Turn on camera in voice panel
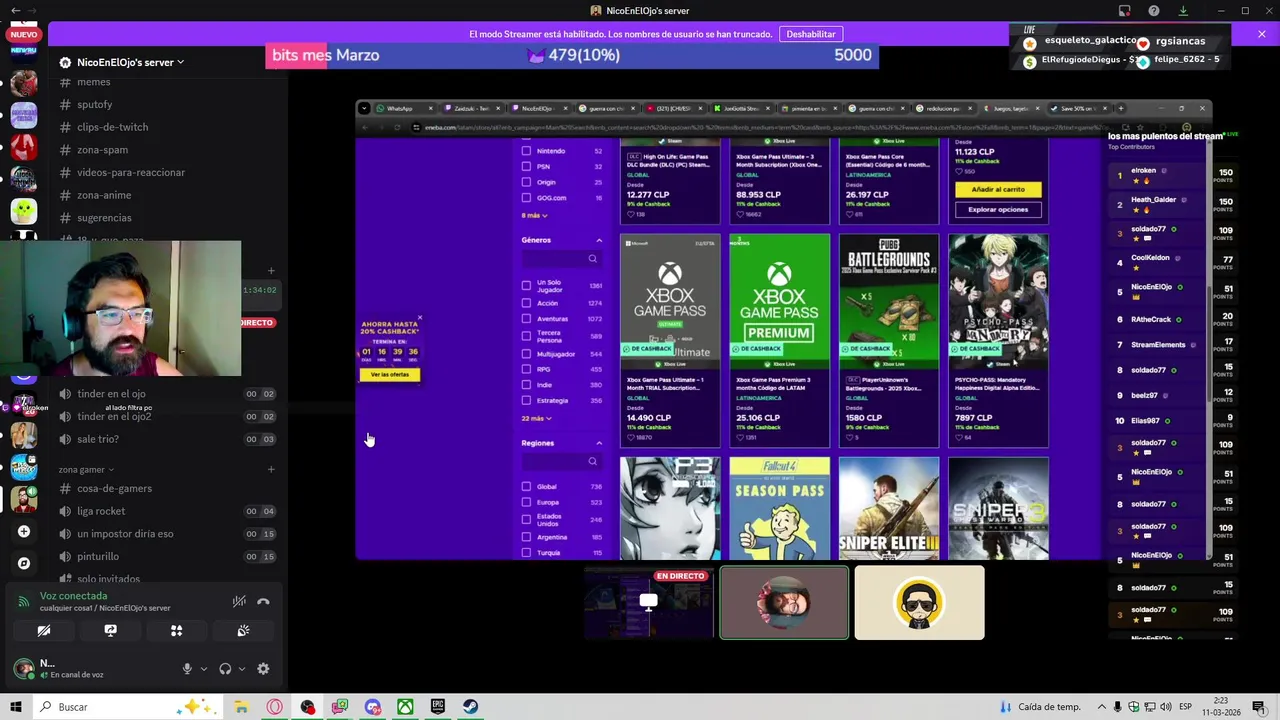This screenshot has height=720, width=1280. (44, 631)
